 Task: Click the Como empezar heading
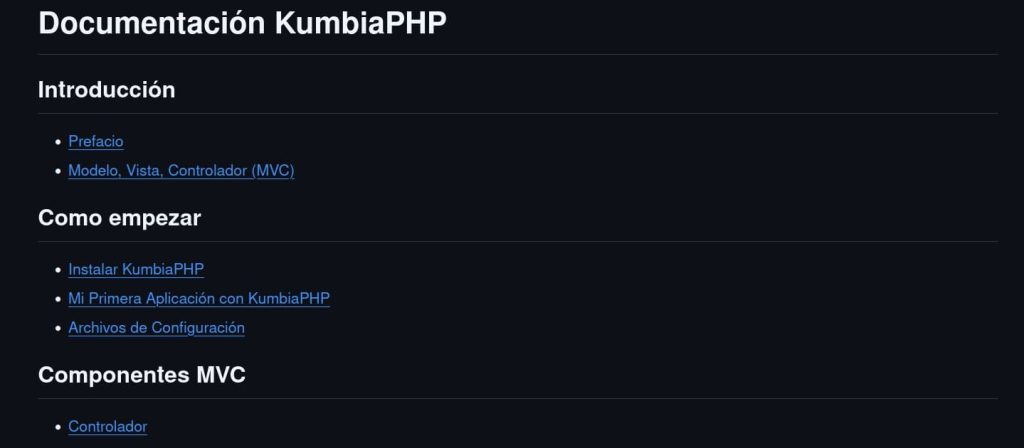119,218
